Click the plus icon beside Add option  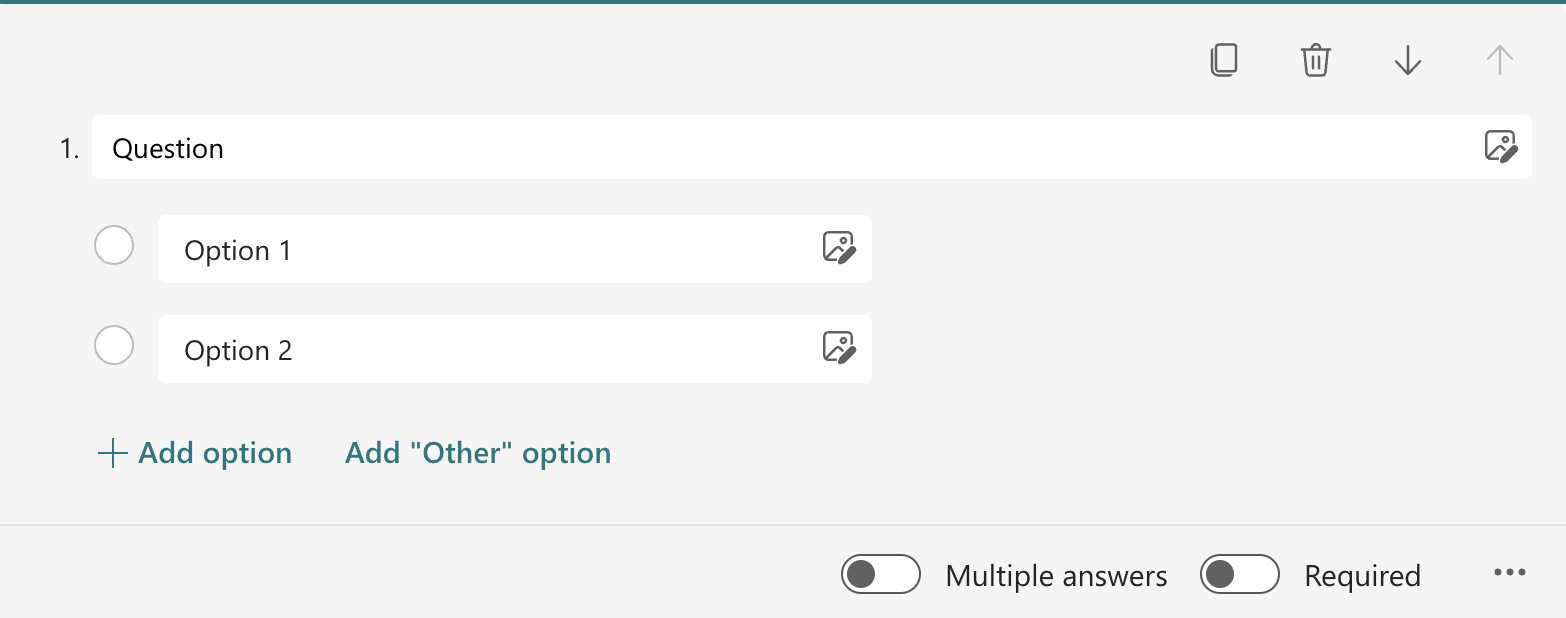(x=113, y=454)
